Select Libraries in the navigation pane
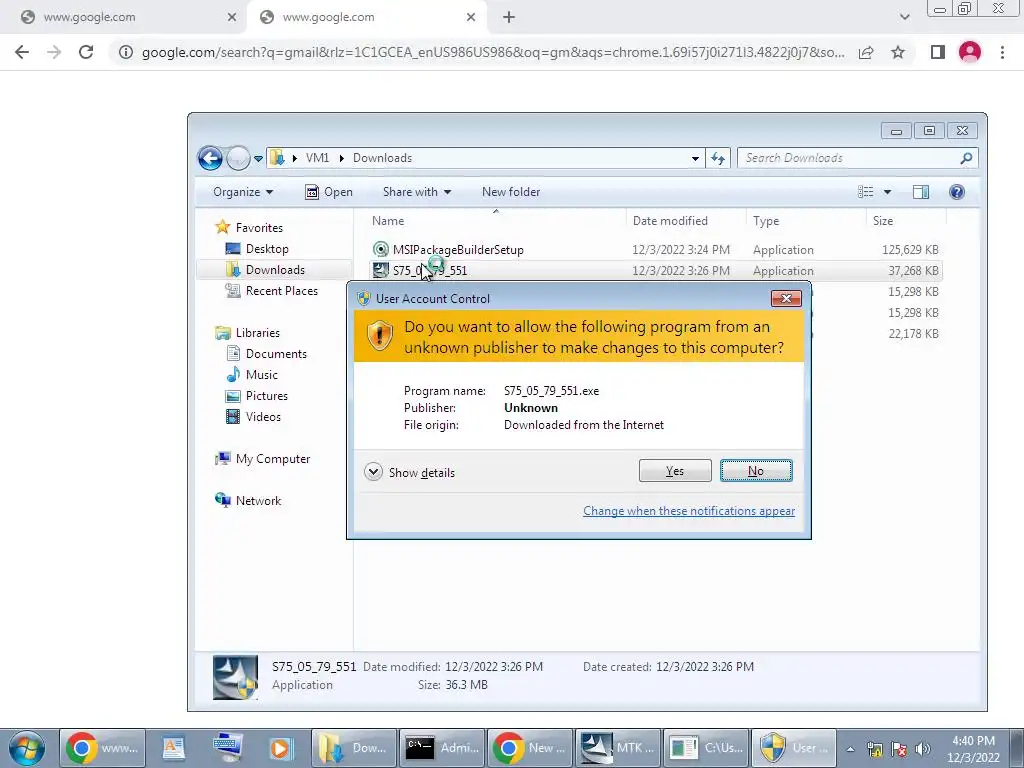 257,332
